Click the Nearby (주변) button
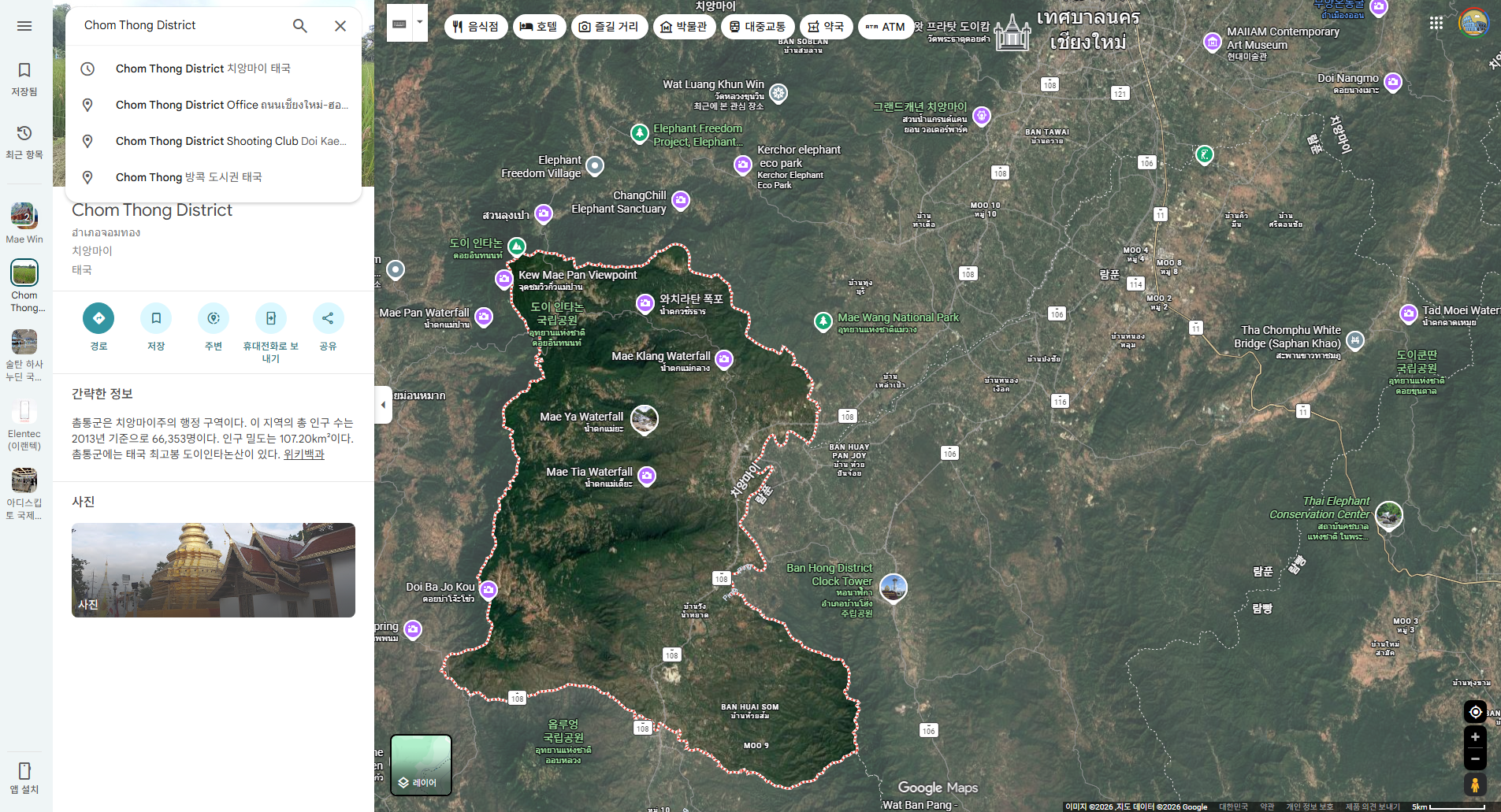Screen dimensions: 1501x812 pyautogui.click(x=214, y=318)
